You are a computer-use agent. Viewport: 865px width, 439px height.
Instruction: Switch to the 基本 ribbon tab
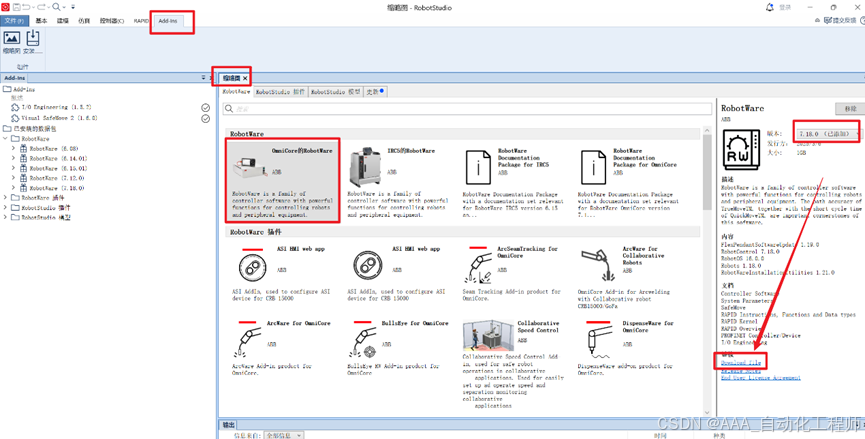[41, 21]
